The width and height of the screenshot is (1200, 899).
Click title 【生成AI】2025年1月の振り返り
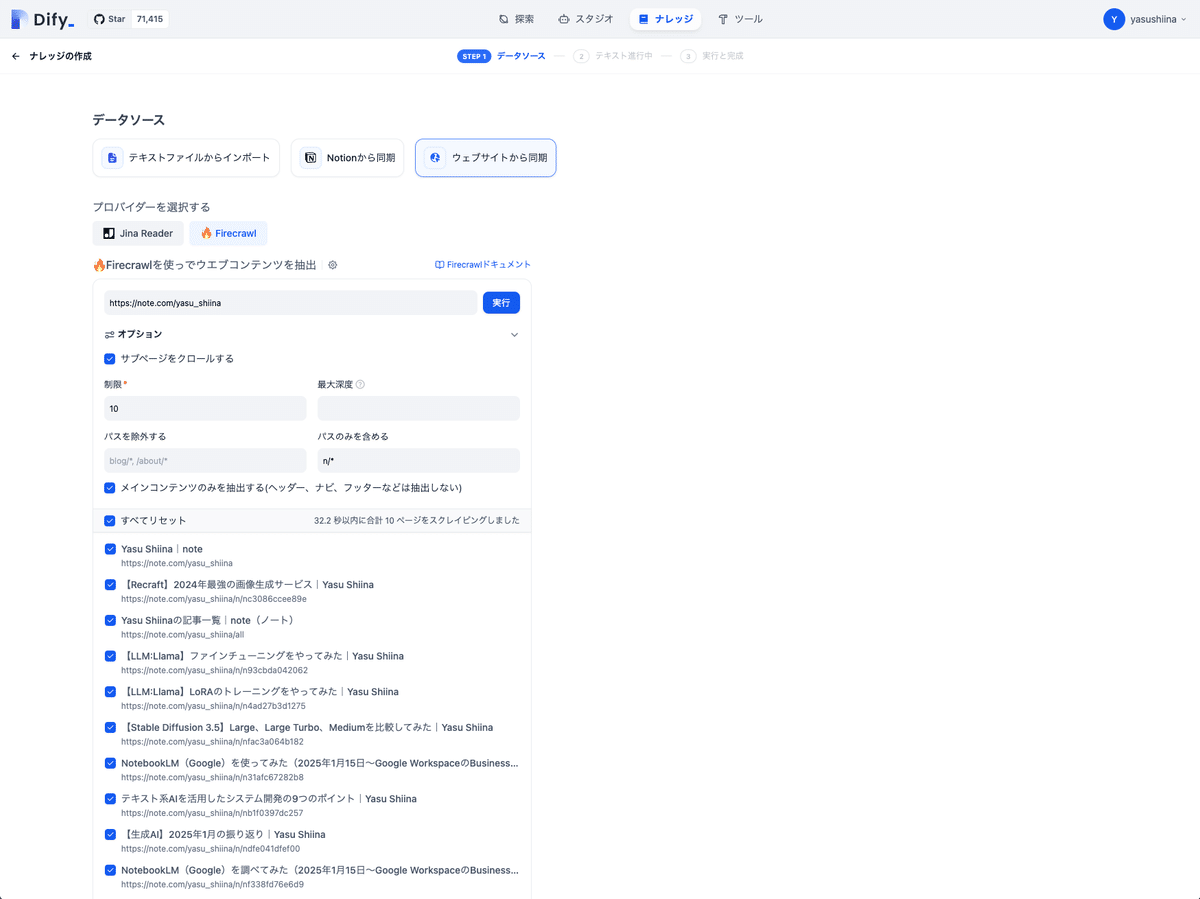223,834
